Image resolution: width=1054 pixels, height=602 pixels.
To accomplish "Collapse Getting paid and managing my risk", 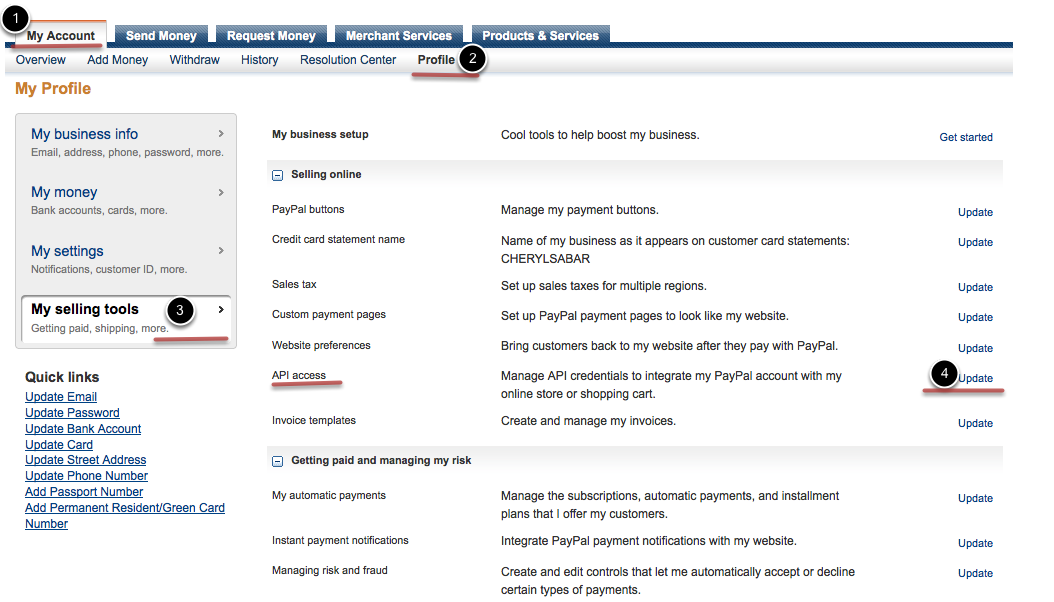I will click(x=277, y=461).
